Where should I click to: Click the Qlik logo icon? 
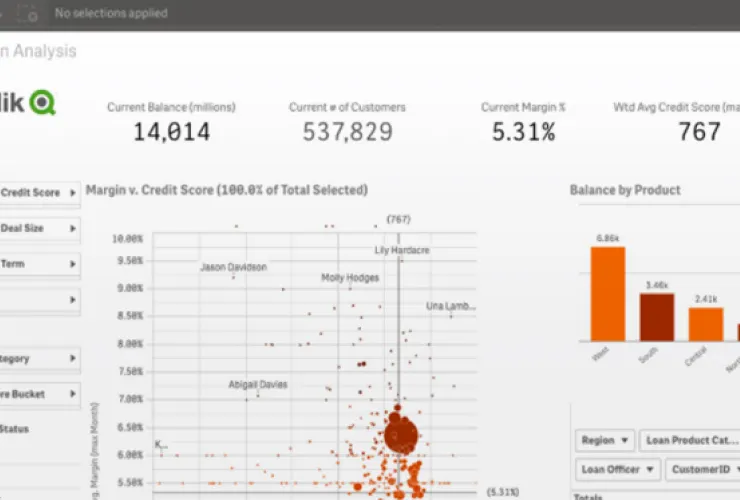pos(42,102)
